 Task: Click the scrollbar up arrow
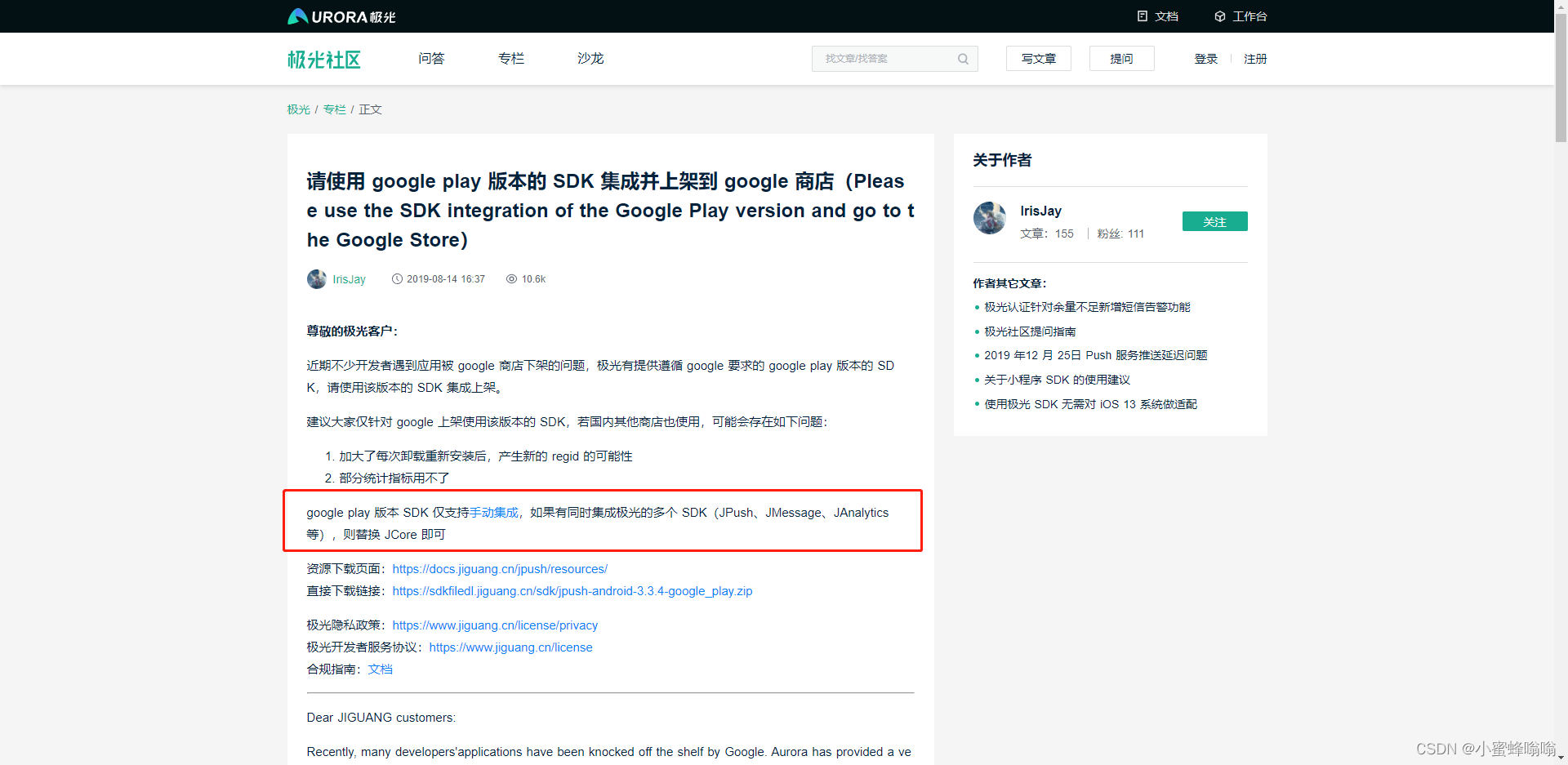coord(1561,6)
